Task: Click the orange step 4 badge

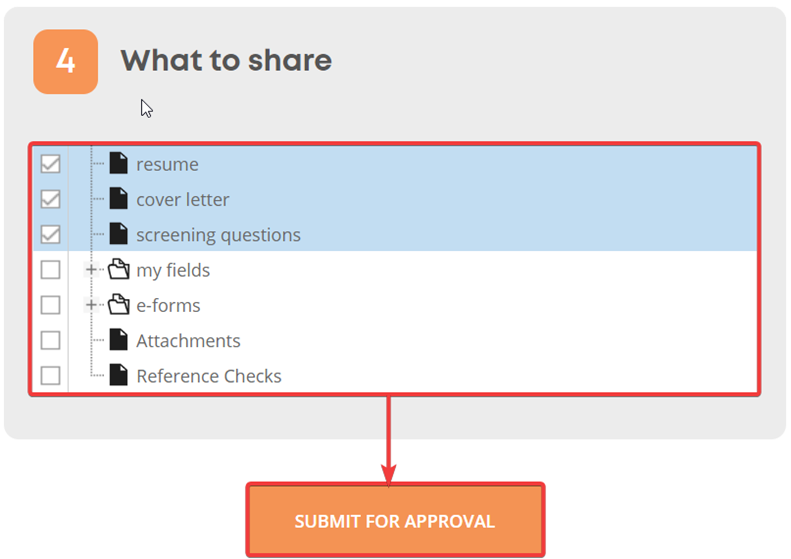Action: point(66,62)
